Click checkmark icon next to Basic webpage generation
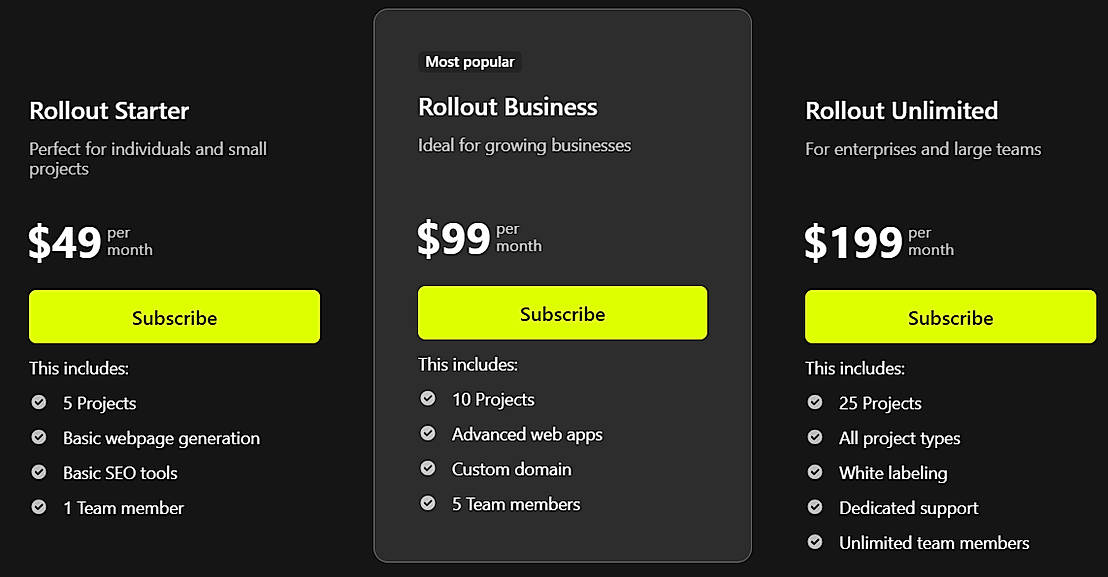This screenshot has width=1108, height=577. (39, 438)
